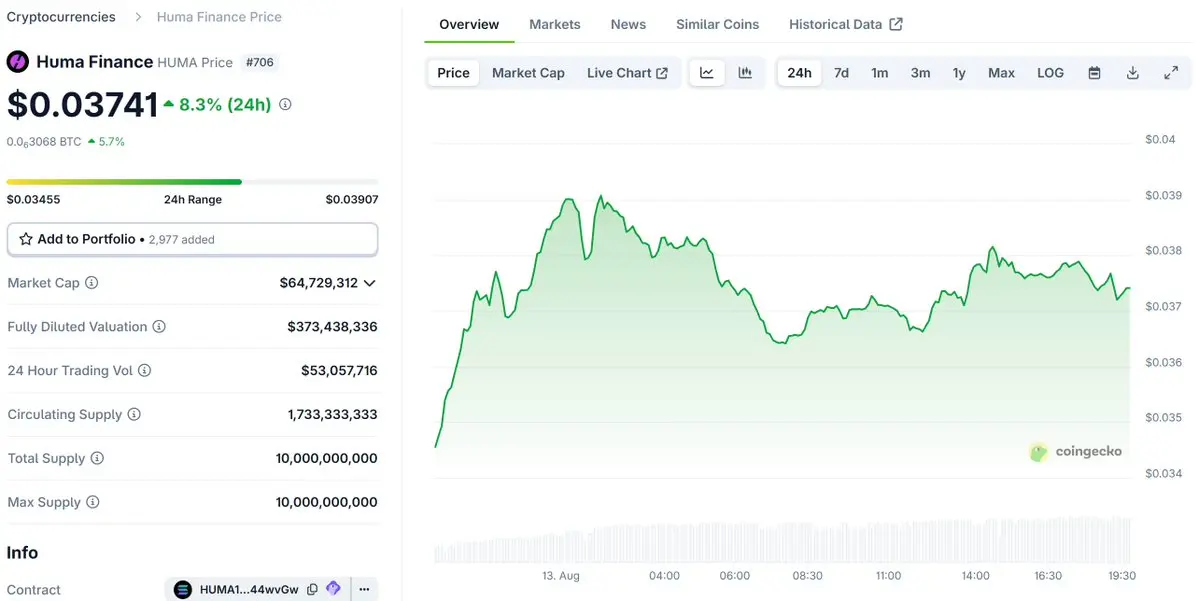
Task: Set chart range to 24h
Action: pyautogui.click(x=799, y=73)
